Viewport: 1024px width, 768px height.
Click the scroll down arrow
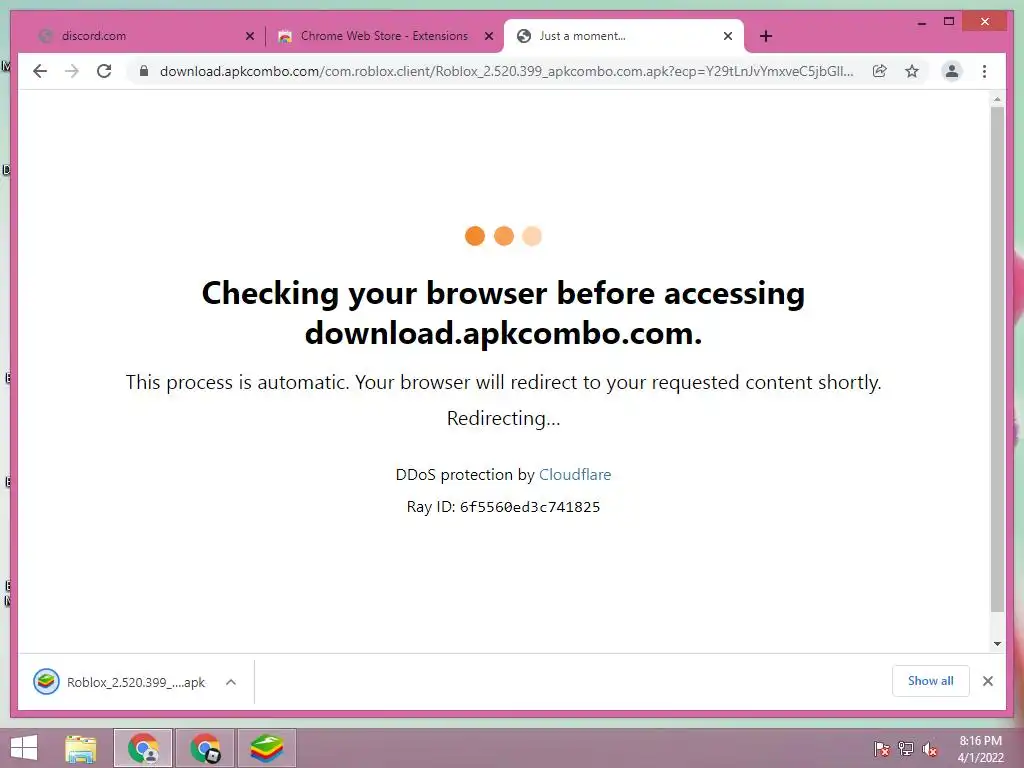[x=997, y=644]
